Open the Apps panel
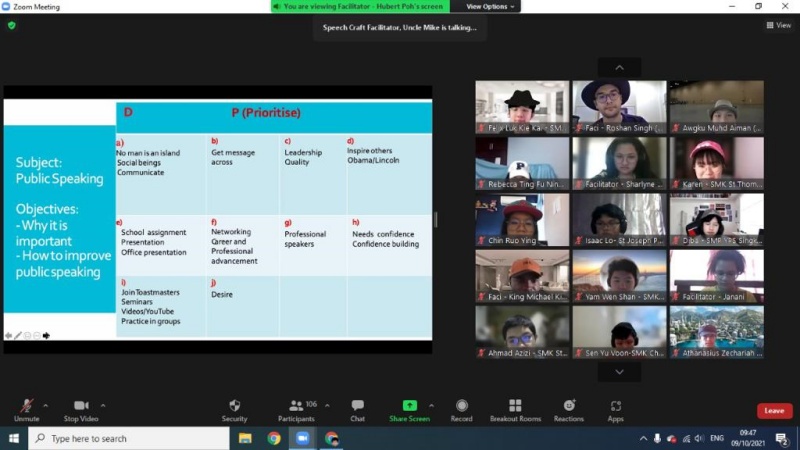Image resolution: width=800 pixels, height=450 pixels. click(x=615, y=410)
